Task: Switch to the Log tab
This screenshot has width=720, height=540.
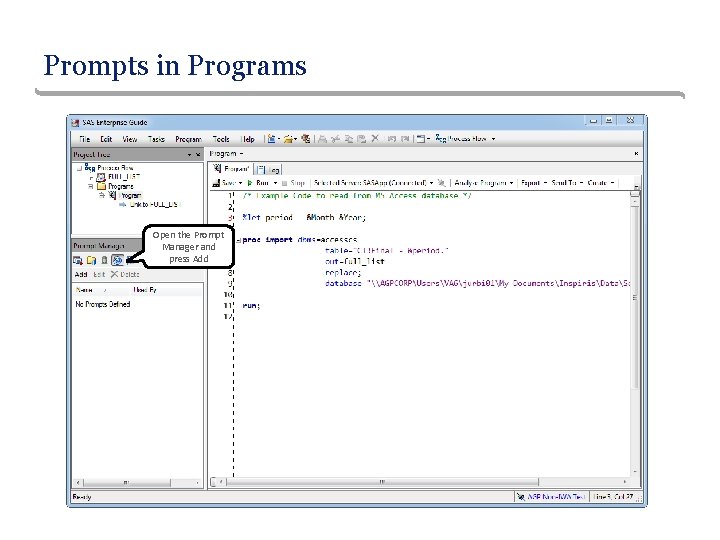Action: point(268,169)
